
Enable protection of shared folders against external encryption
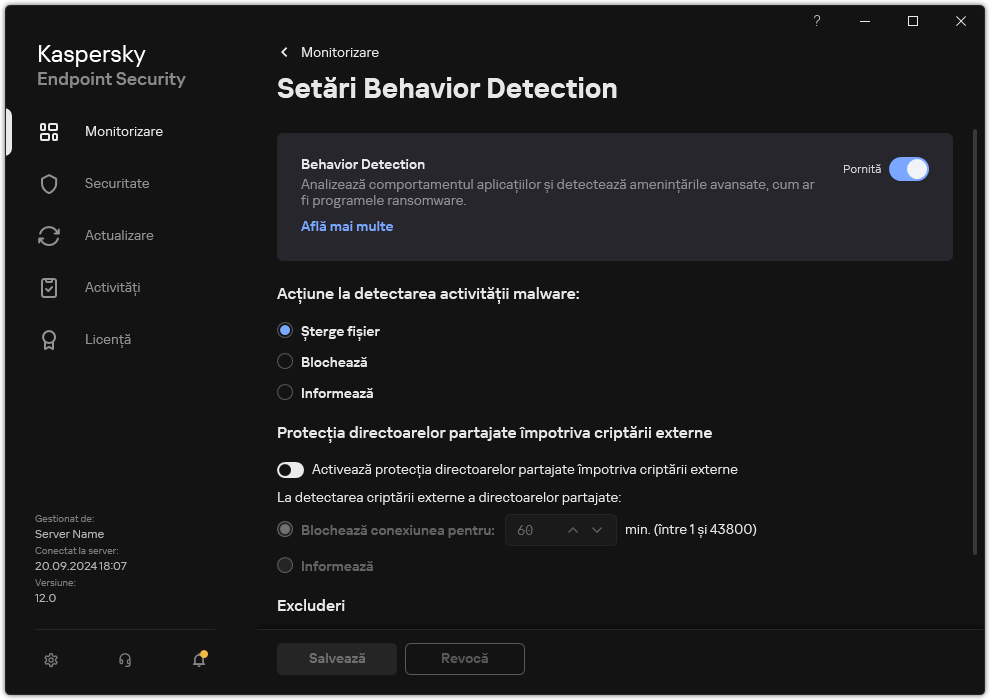pos(290,469)
